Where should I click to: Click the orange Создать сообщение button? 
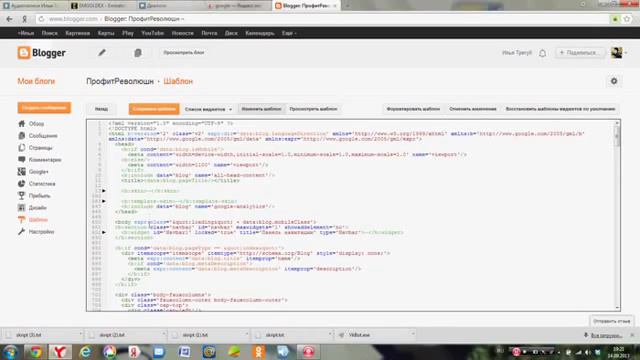(44, 108)
